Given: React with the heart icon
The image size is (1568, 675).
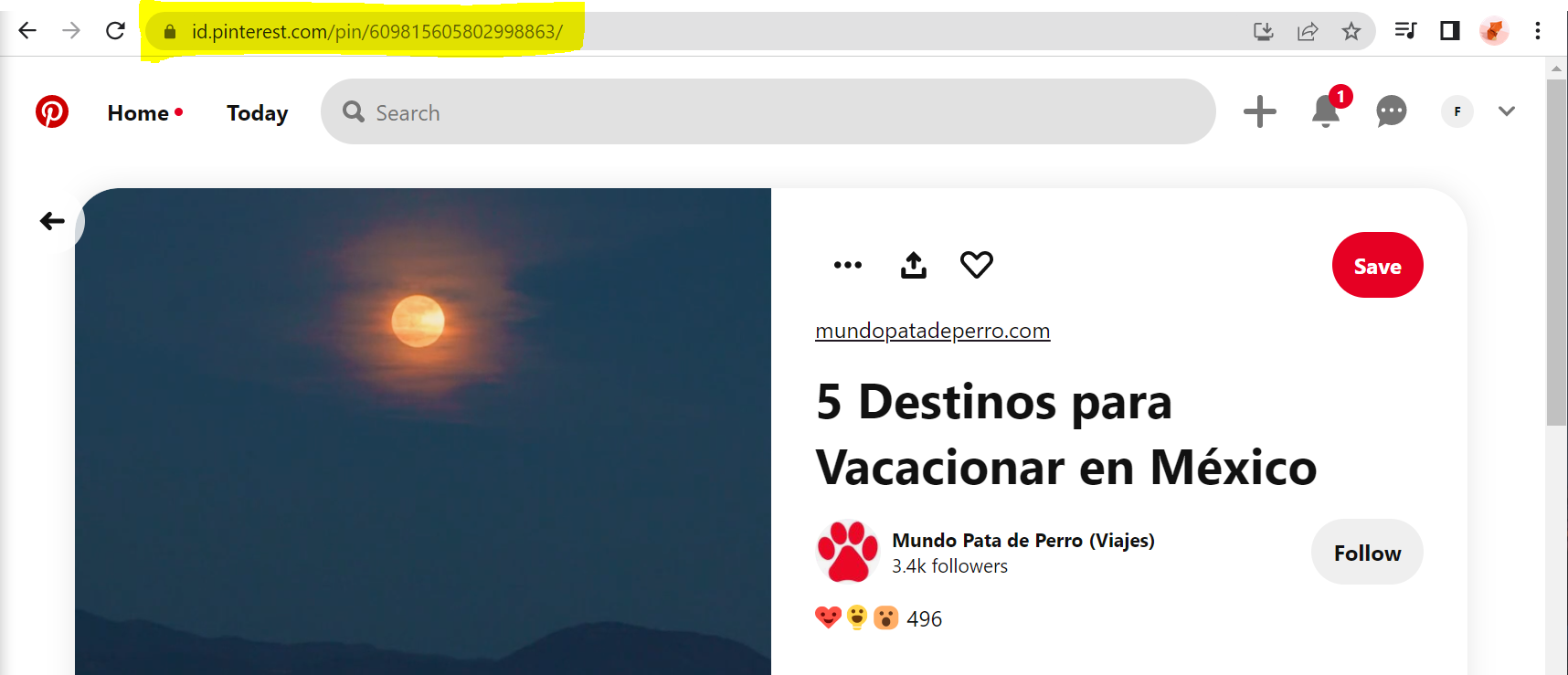Looking at the screenshot, I should pos(977,265).
